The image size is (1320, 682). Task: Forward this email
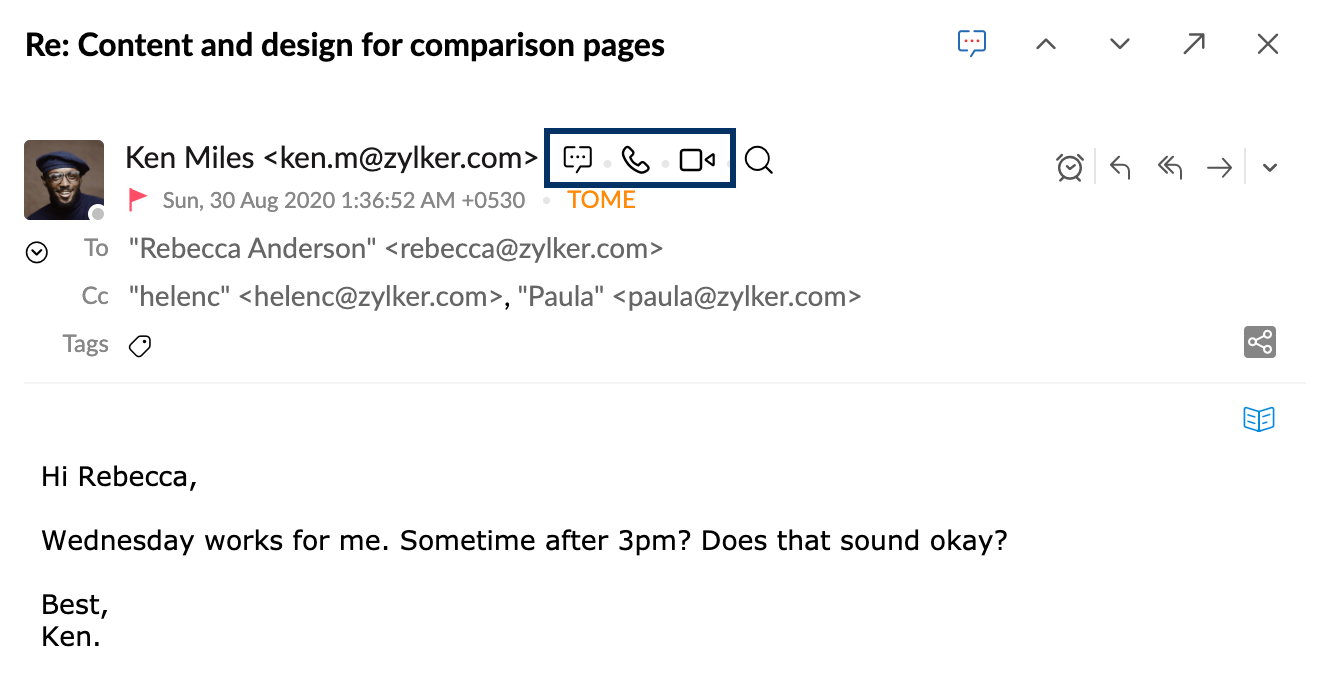1219,168
